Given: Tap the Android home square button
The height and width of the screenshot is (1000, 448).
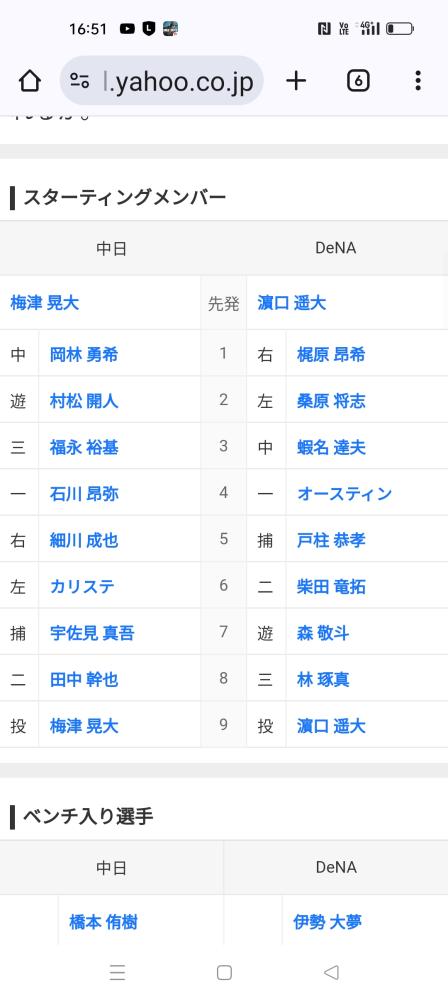Looking at the screenshot, I should click(x=224, y=972).
